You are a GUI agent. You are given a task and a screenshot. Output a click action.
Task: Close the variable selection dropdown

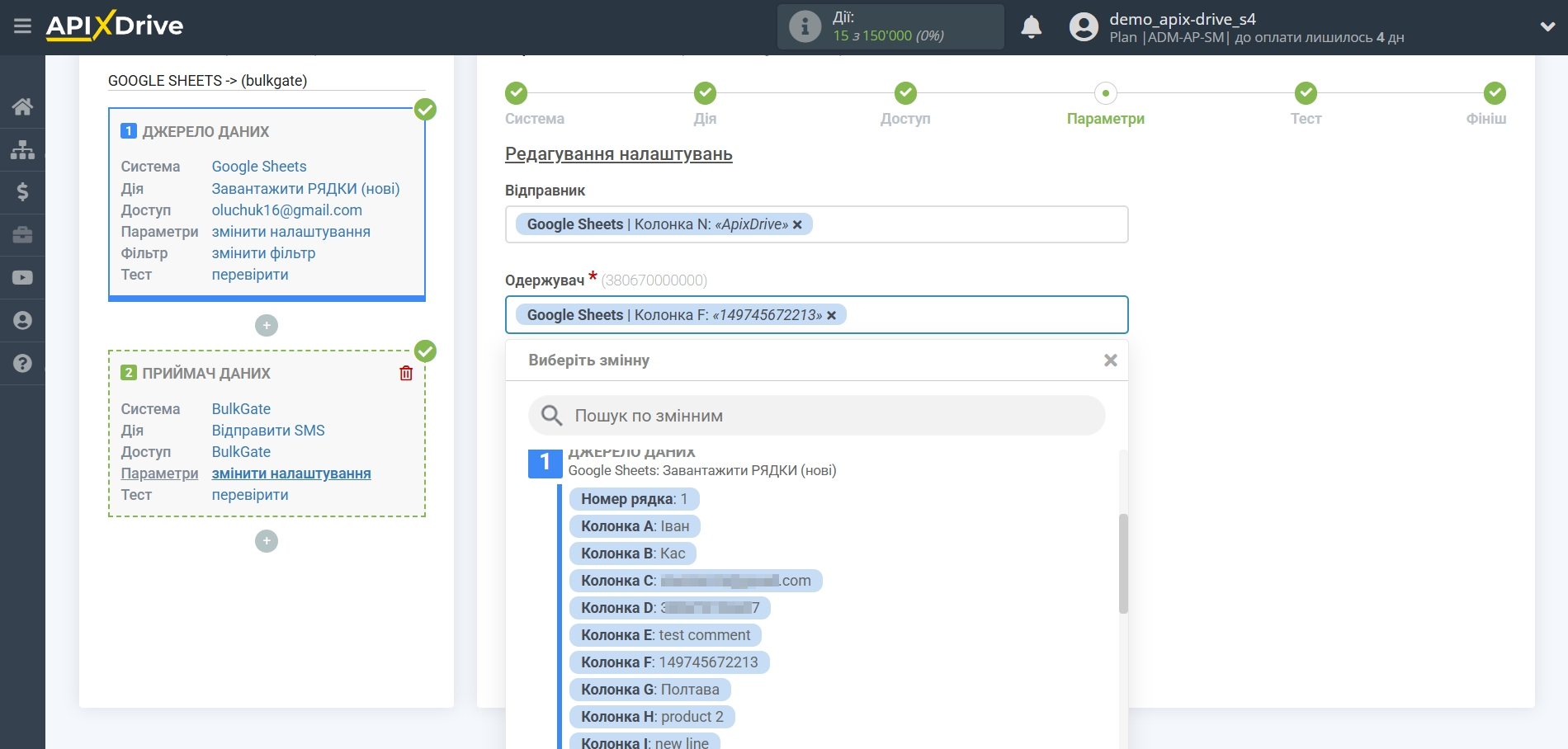[1110, 360]
